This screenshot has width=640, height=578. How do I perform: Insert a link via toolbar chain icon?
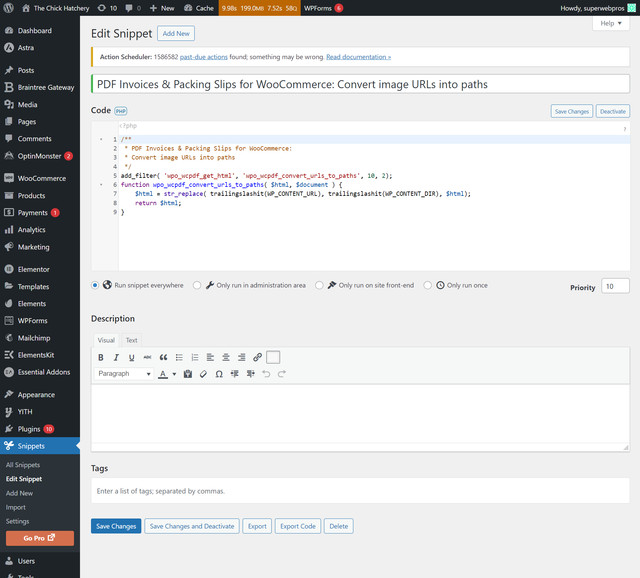(x=257, y=358)
